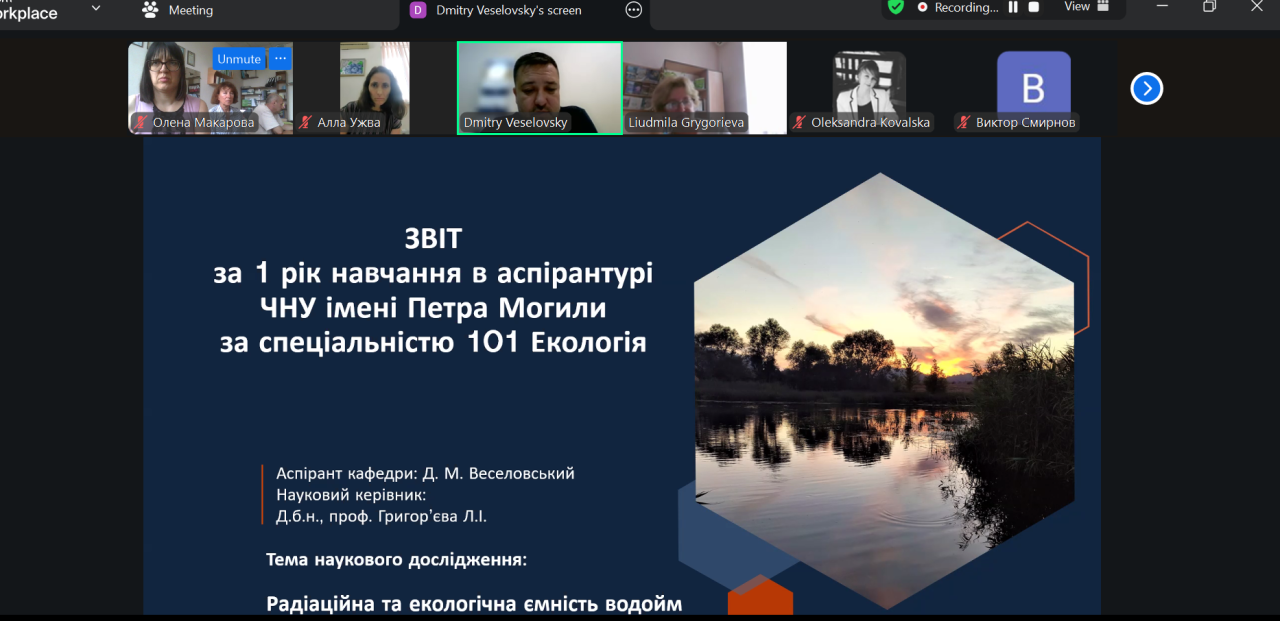
Task: Open screen share options ellipsis
Action: pyautogui.click(x=633, y=10)
